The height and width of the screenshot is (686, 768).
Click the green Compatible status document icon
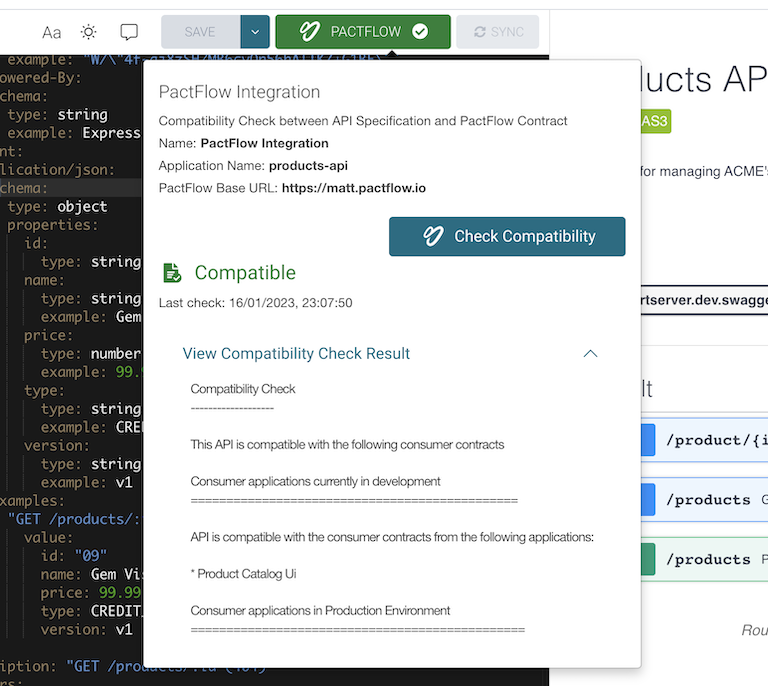click(x=172, y=273)
